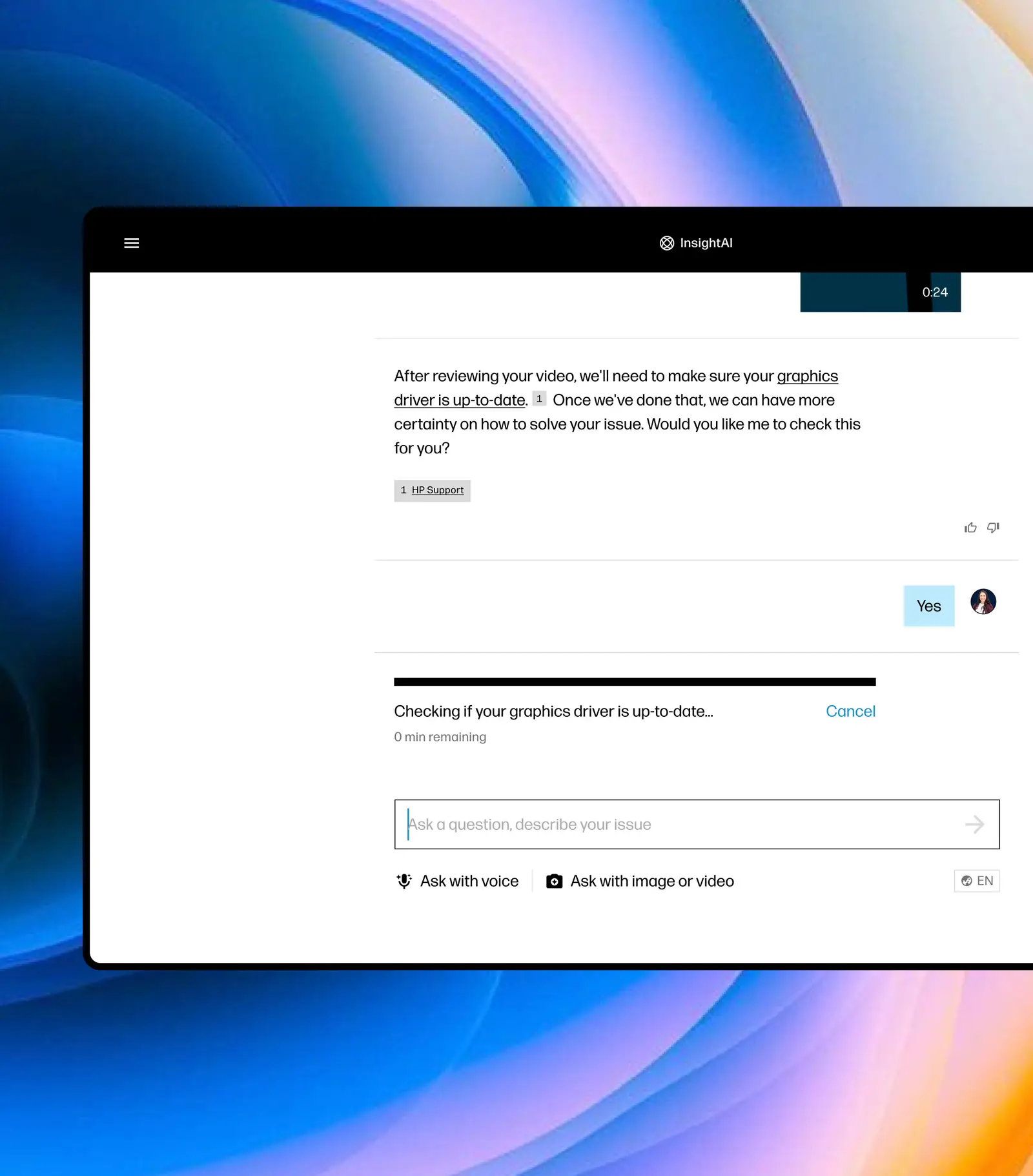Click the Yes reply bubble
This screenshot has width=1033, height=1176.
[928, 606]
